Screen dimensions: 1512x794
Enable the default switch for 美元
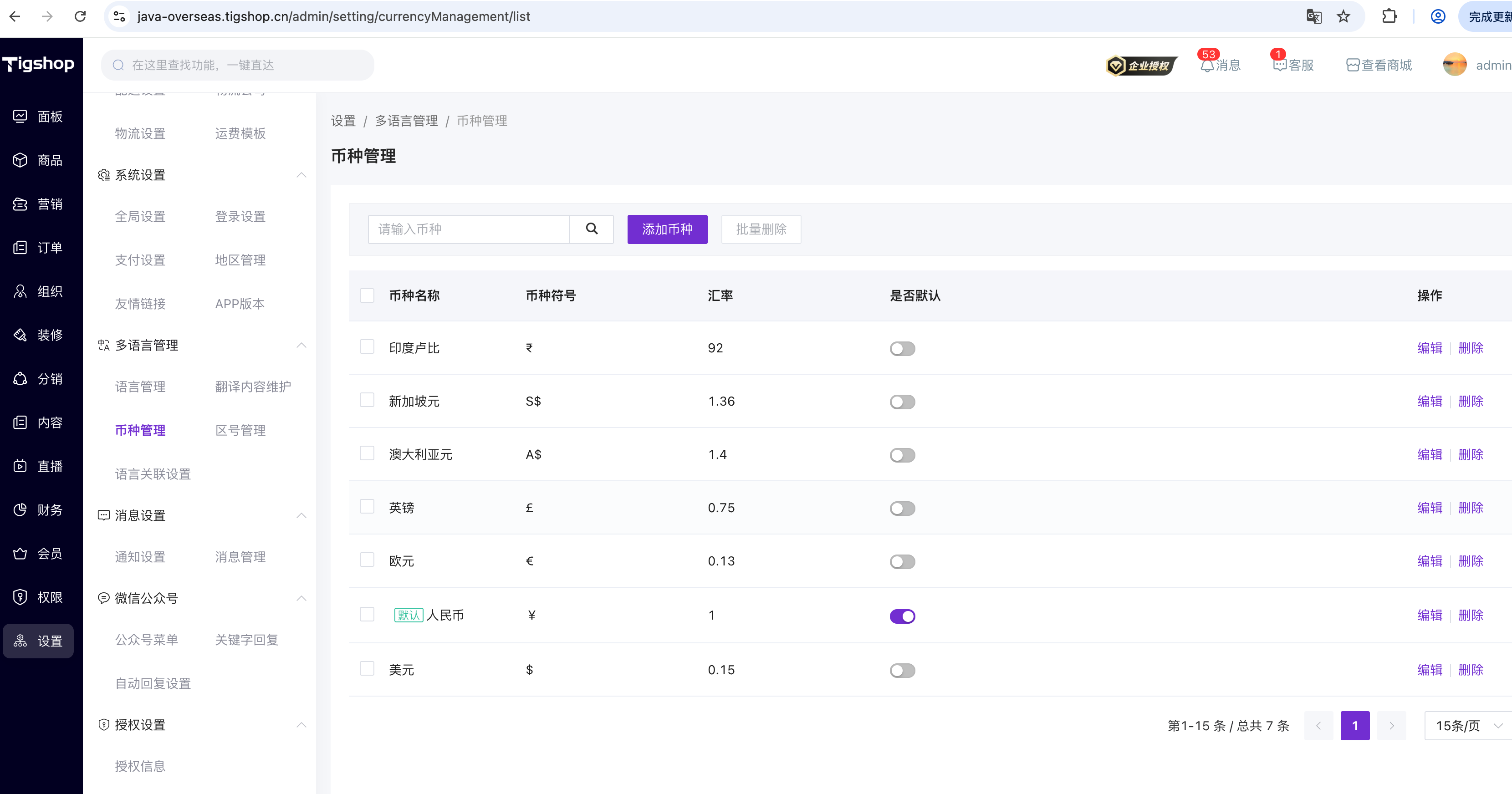tap(902, 671)
